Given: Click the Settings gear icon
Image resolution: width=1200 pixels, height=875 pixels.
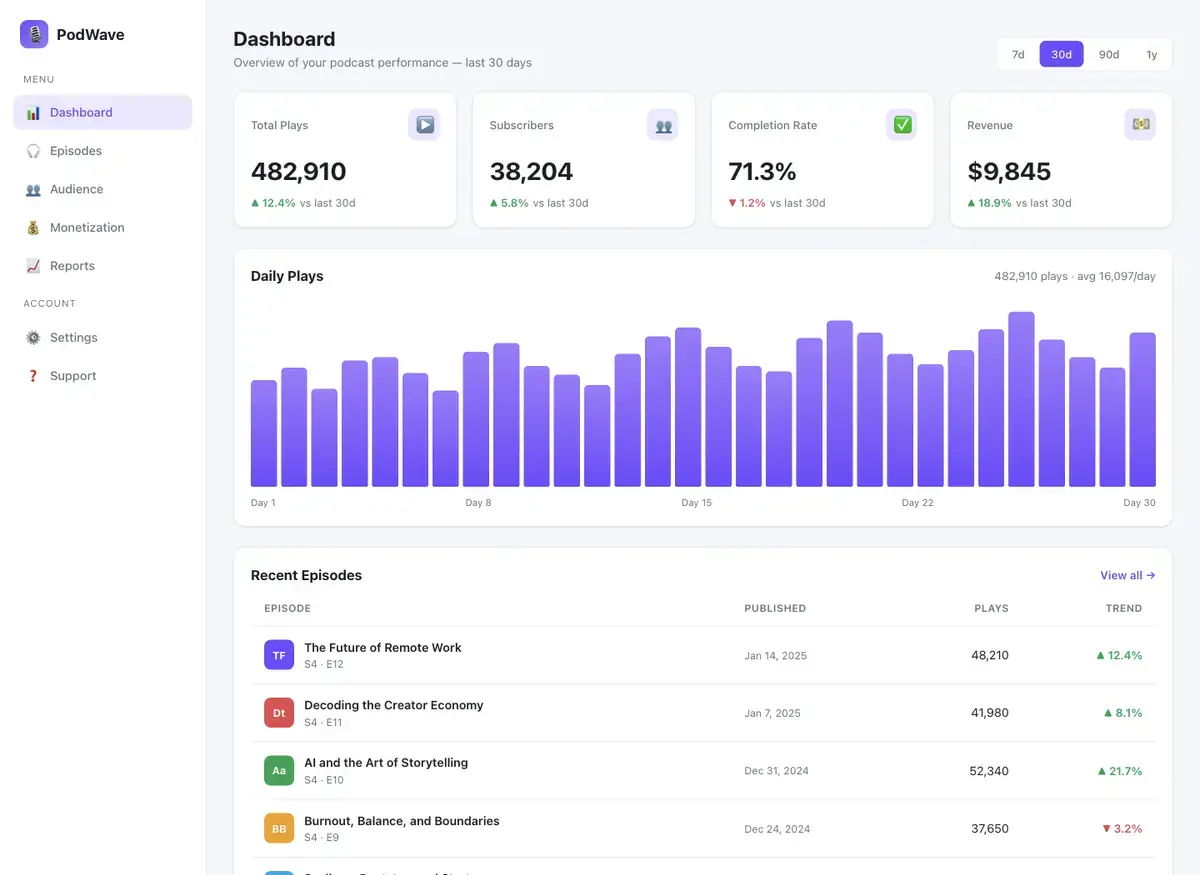Looking at the screenshot, I should pyautogui.click(x=33, y=338).
